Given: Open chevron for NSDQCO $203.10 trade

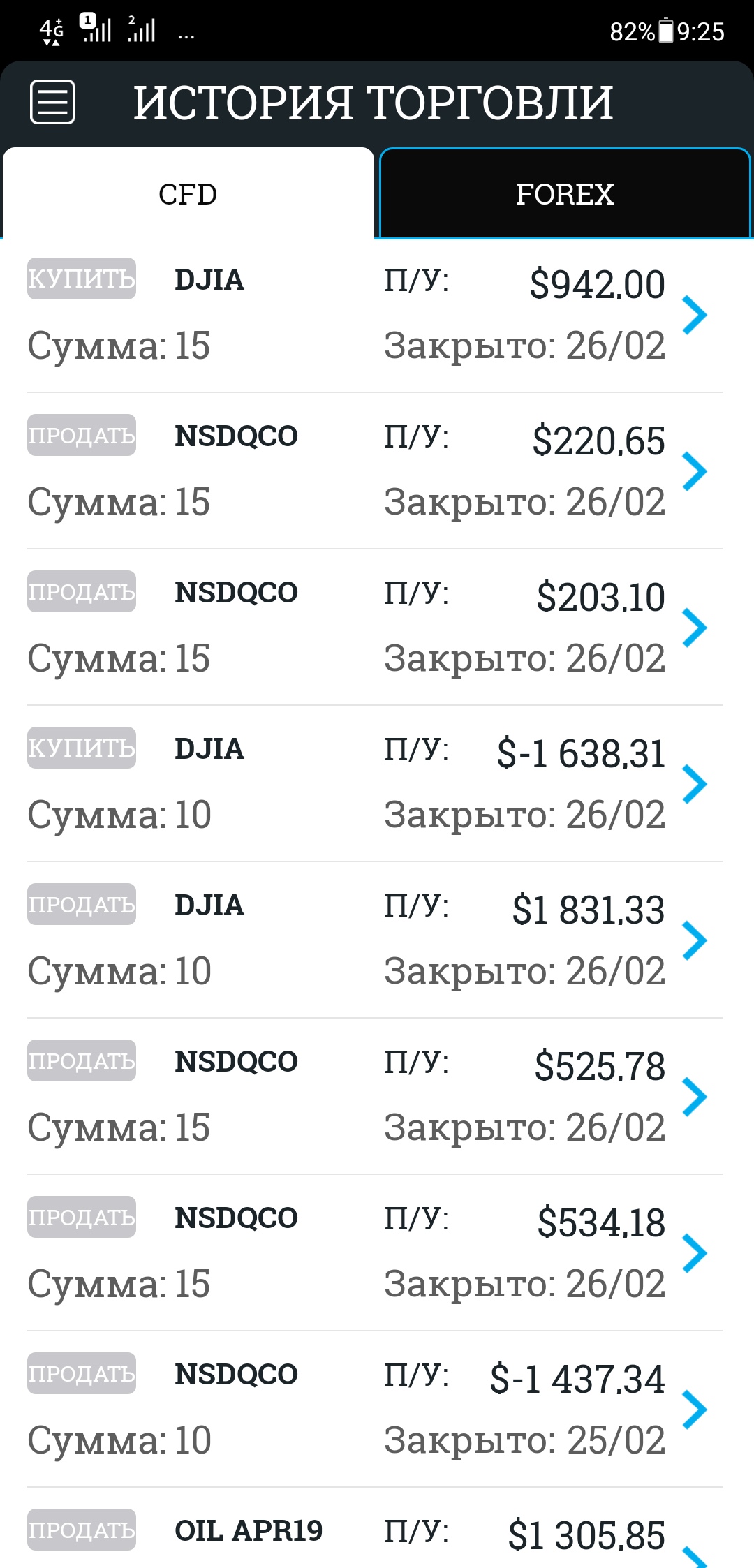Looking at the screenshot, I should pos(695,628).
